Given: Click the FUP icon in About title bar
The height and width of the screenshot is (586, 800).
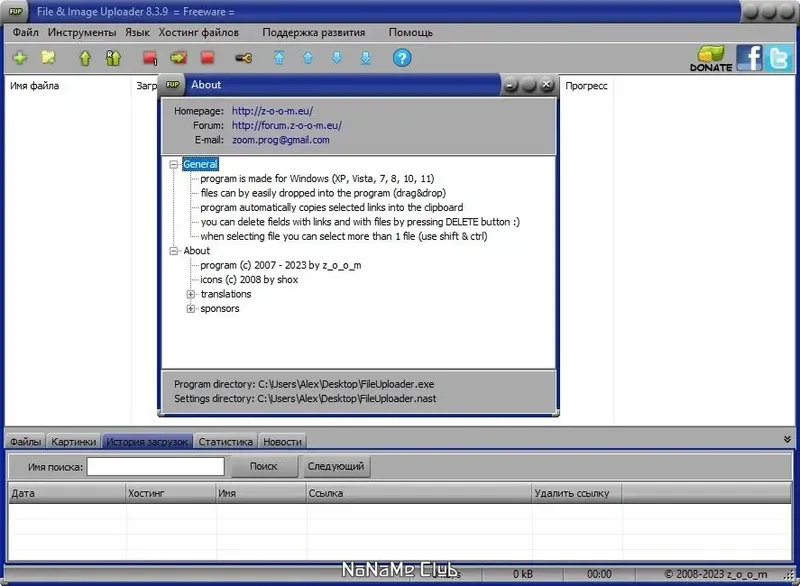Looking at the screenshot, I should point(172,85).
